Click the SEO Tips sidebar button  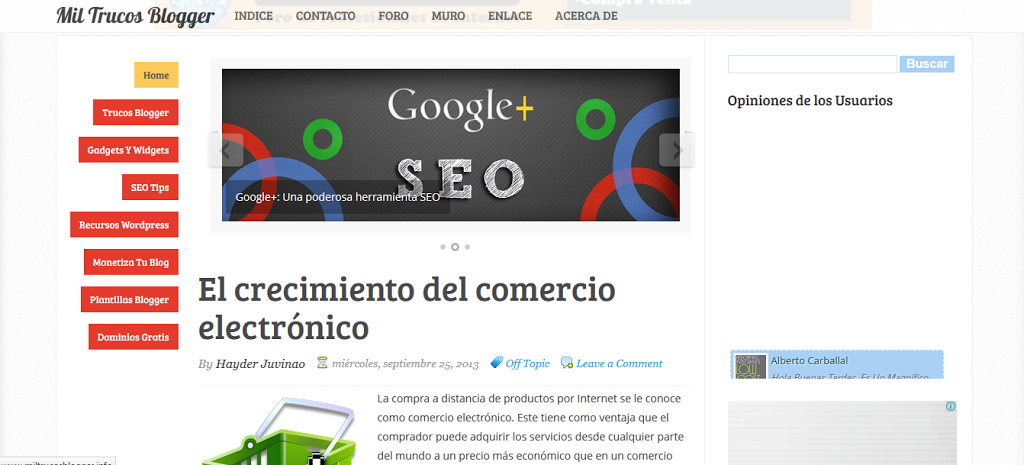[150, 187]
